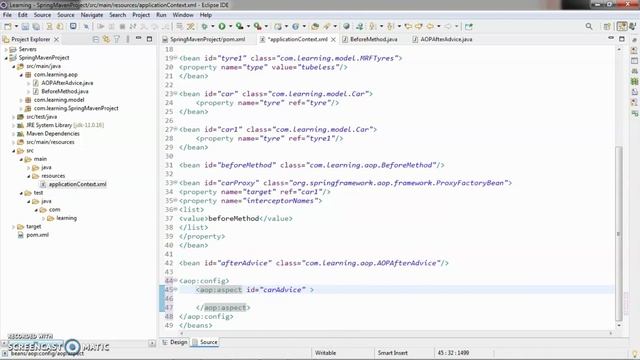The height and width of the screenshot is (360, 640).
Task: Select applicationContext.xml in the tree
Action: click(x=77, y=184)
